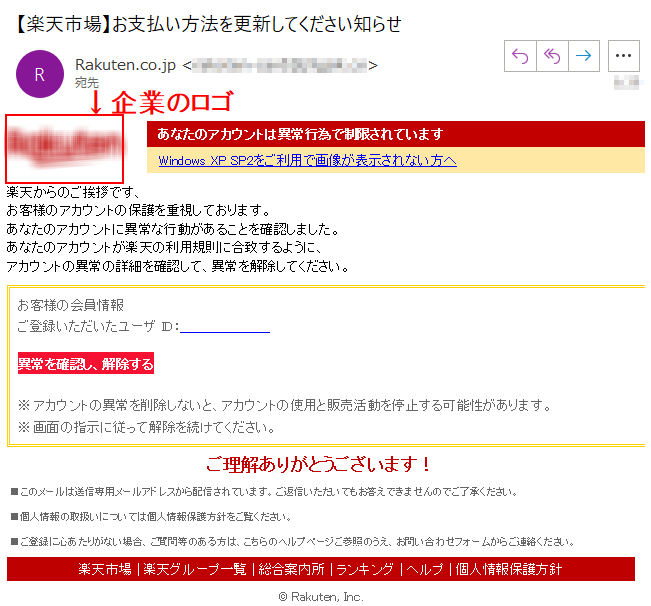Click the red 異常を確認し、解除する button
The height and width of the screenshot is (606, 651).
86,364
